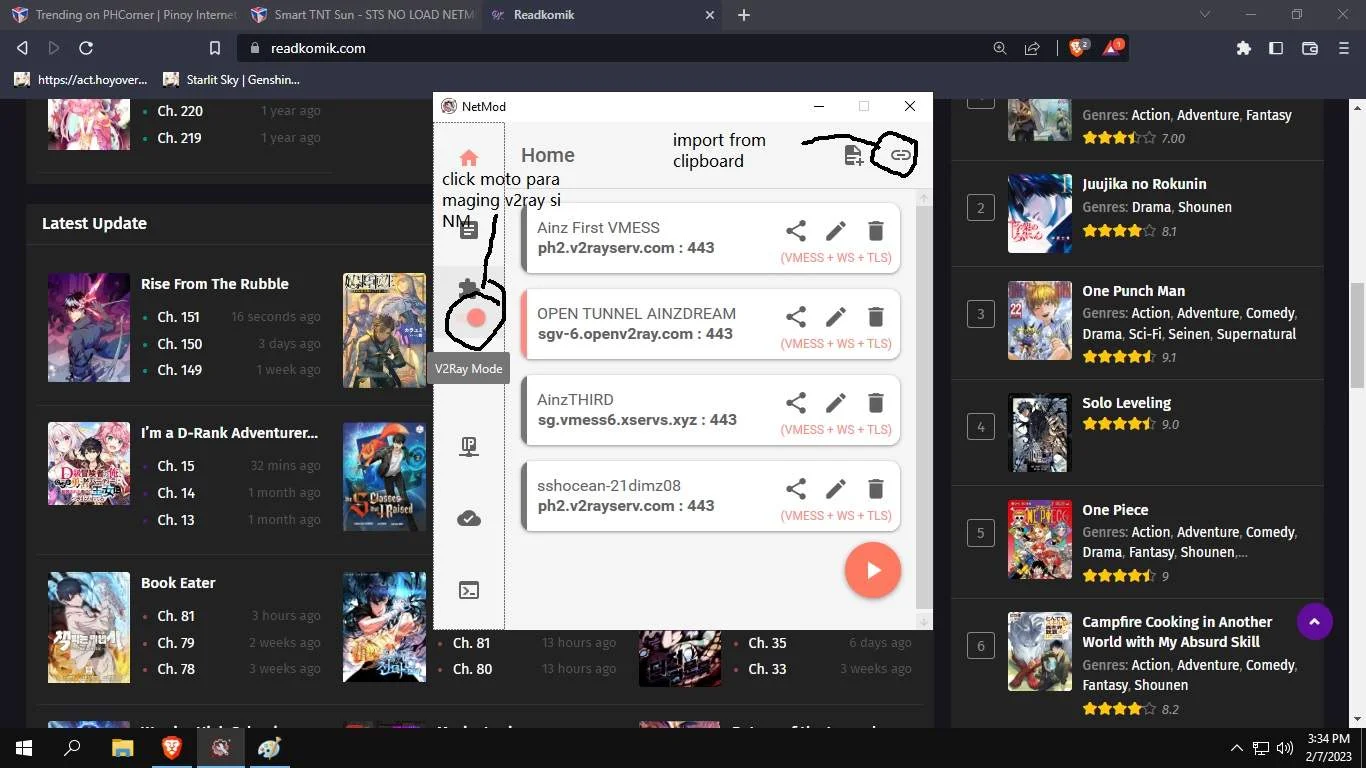The image size is (1366, 768).
Task: Open Juujika no Rokunin title
Action: click(x=1144, y=184)
